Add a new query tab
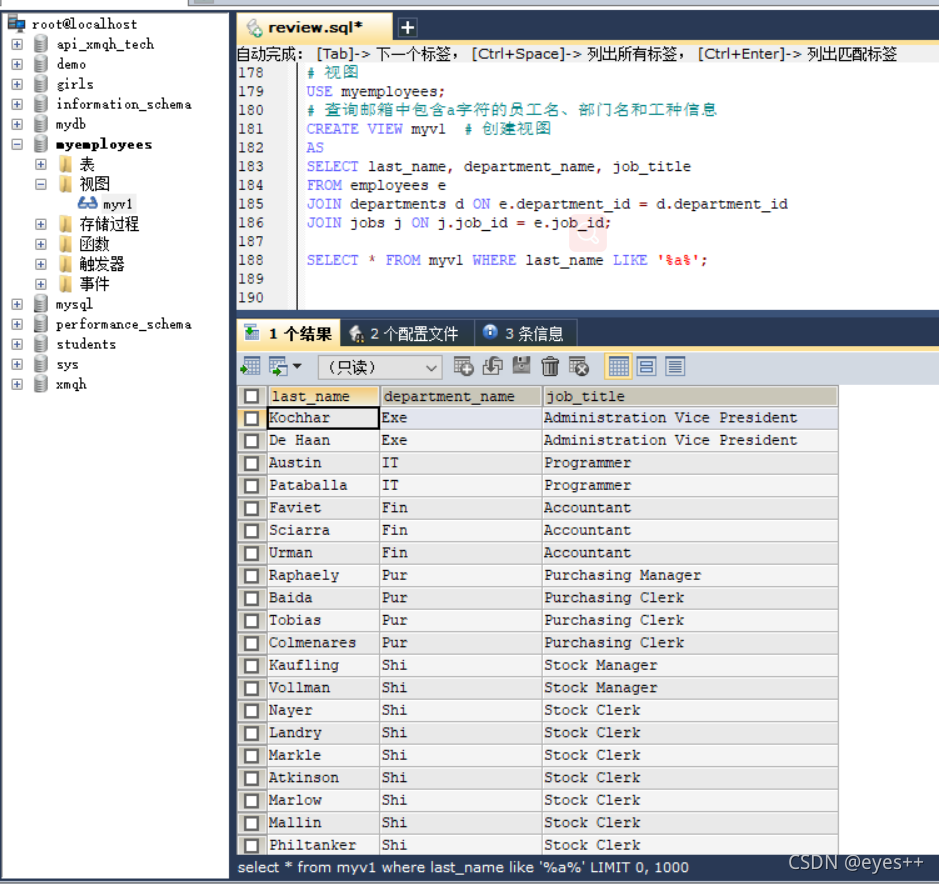Viewport: 939px width, 884px height. click(407, 28)
